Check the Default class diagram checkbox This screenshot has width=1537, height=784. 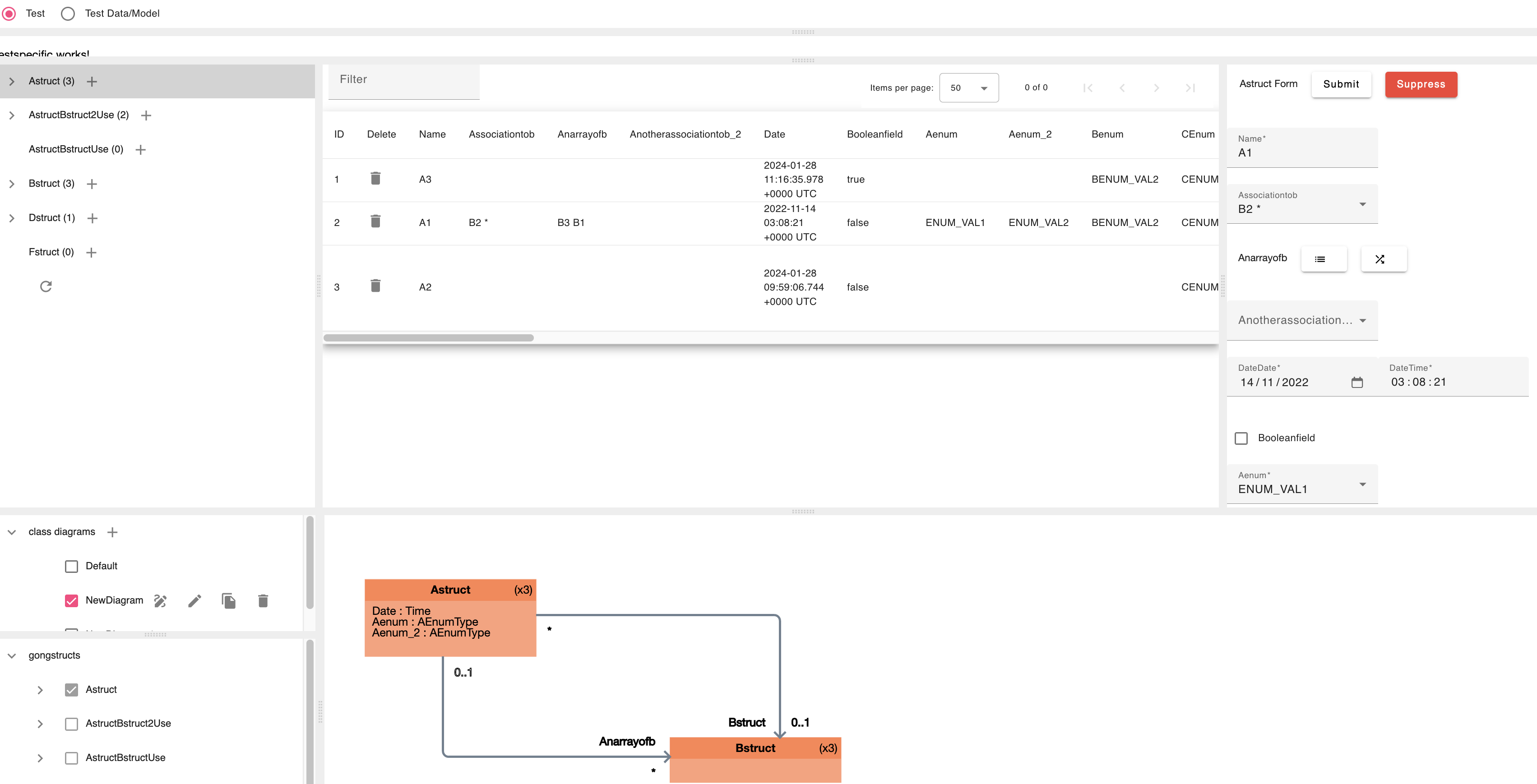(x=72, y=566)
